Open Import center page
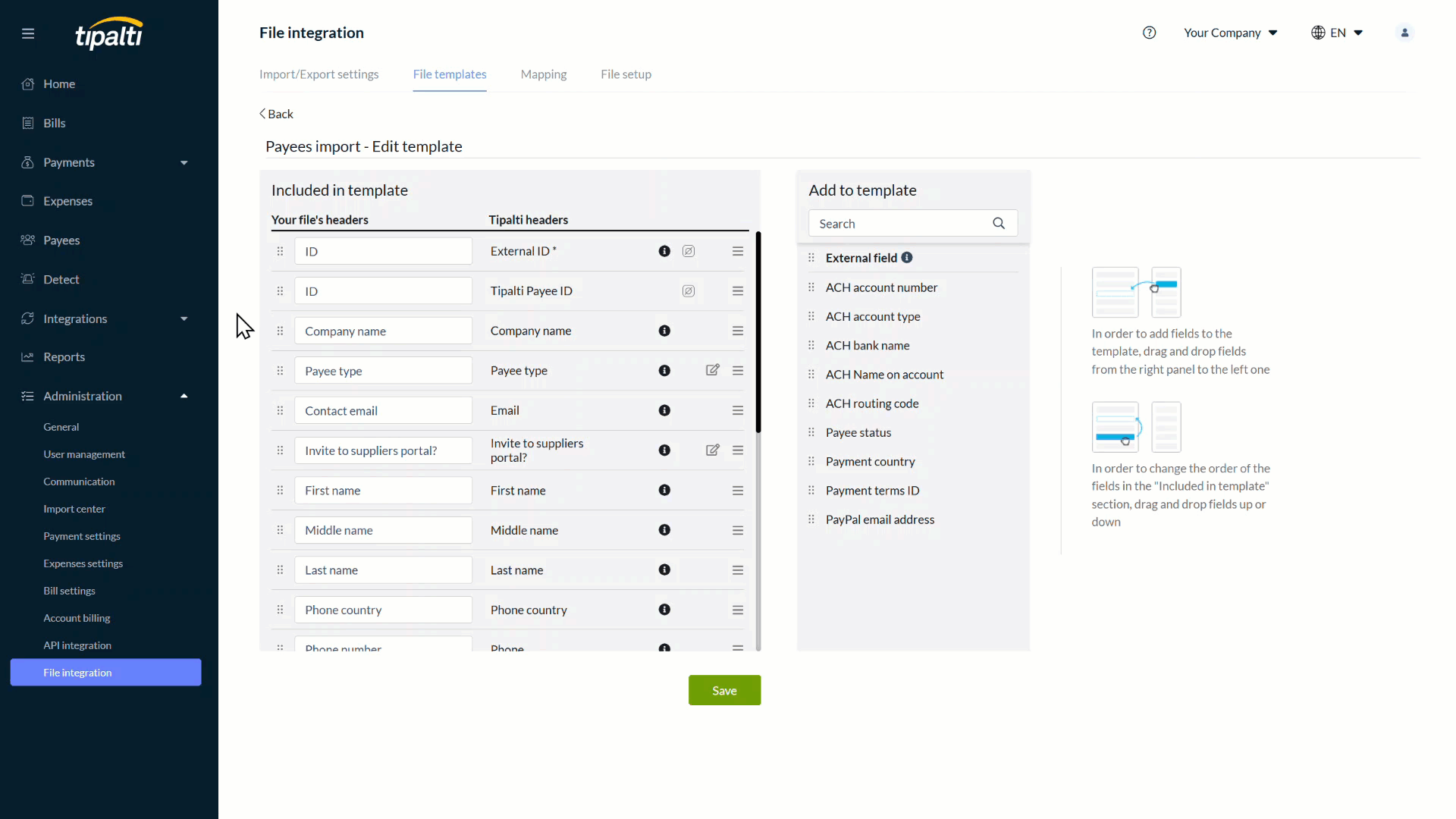This screenshot has width=1456, height=819. click(x=74, y=509)
